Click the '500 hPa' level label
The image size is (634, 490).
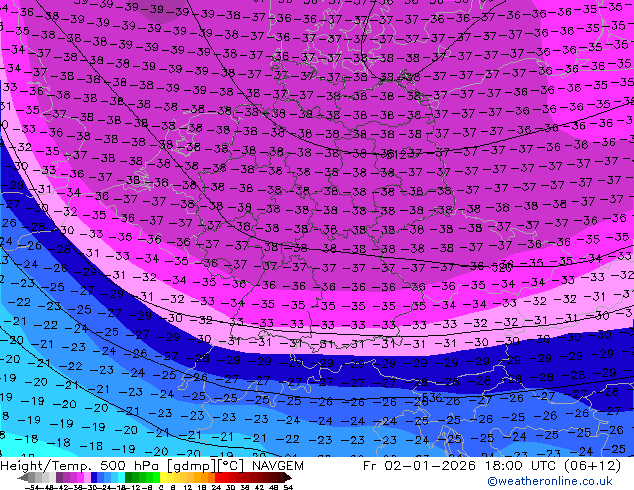tap(130, 466)
